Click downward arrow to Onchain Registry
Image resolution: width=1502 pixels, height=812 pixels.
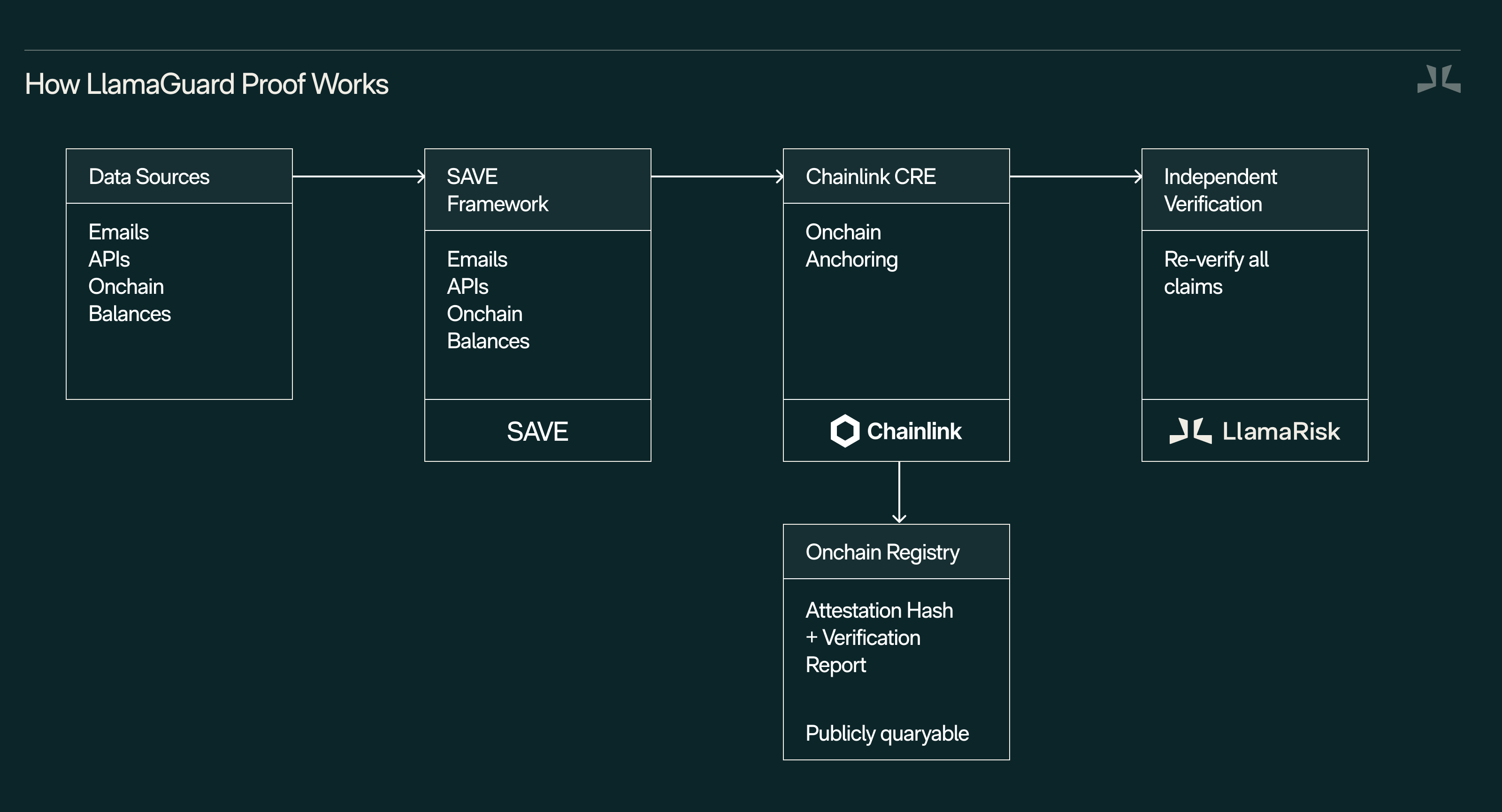[899, 492]
